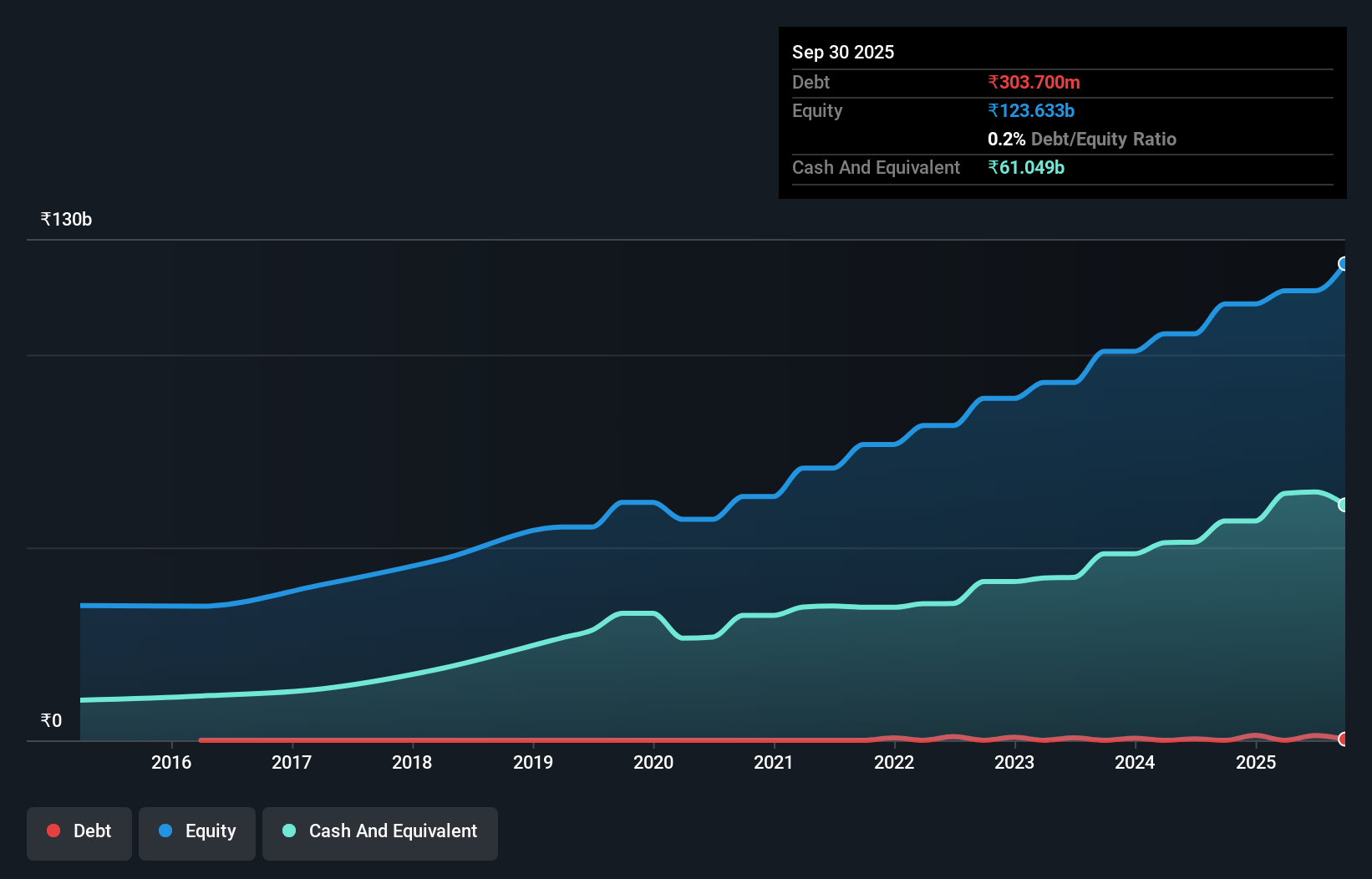Viewport: 1372px width, 879px height.
Task: Click the red Debt legend dot
Action: (53, 831)
